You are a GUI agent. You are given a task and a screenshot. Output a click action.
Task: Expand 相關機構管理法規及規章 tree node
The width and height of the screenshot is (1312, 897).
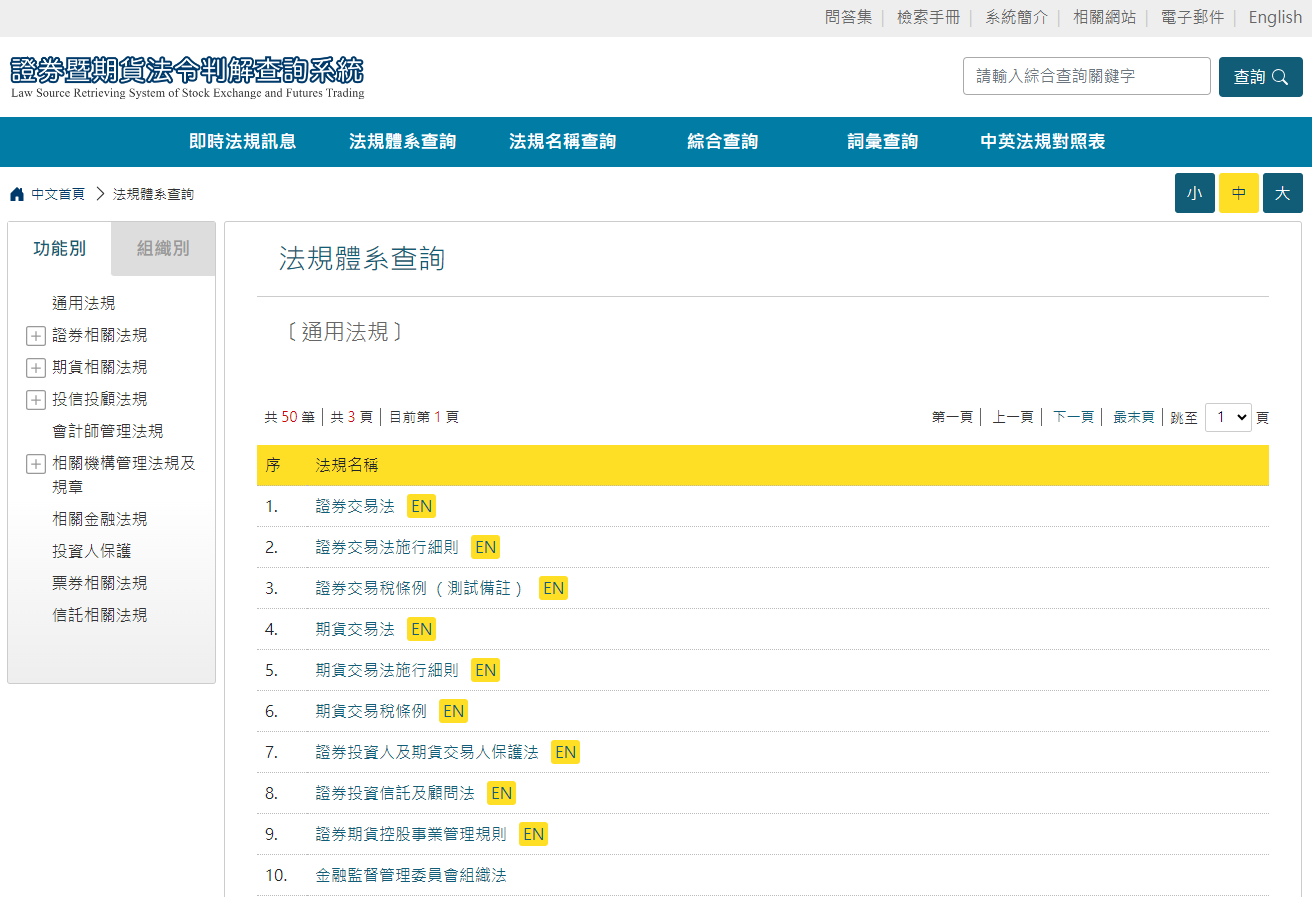[x=36, y=464]
